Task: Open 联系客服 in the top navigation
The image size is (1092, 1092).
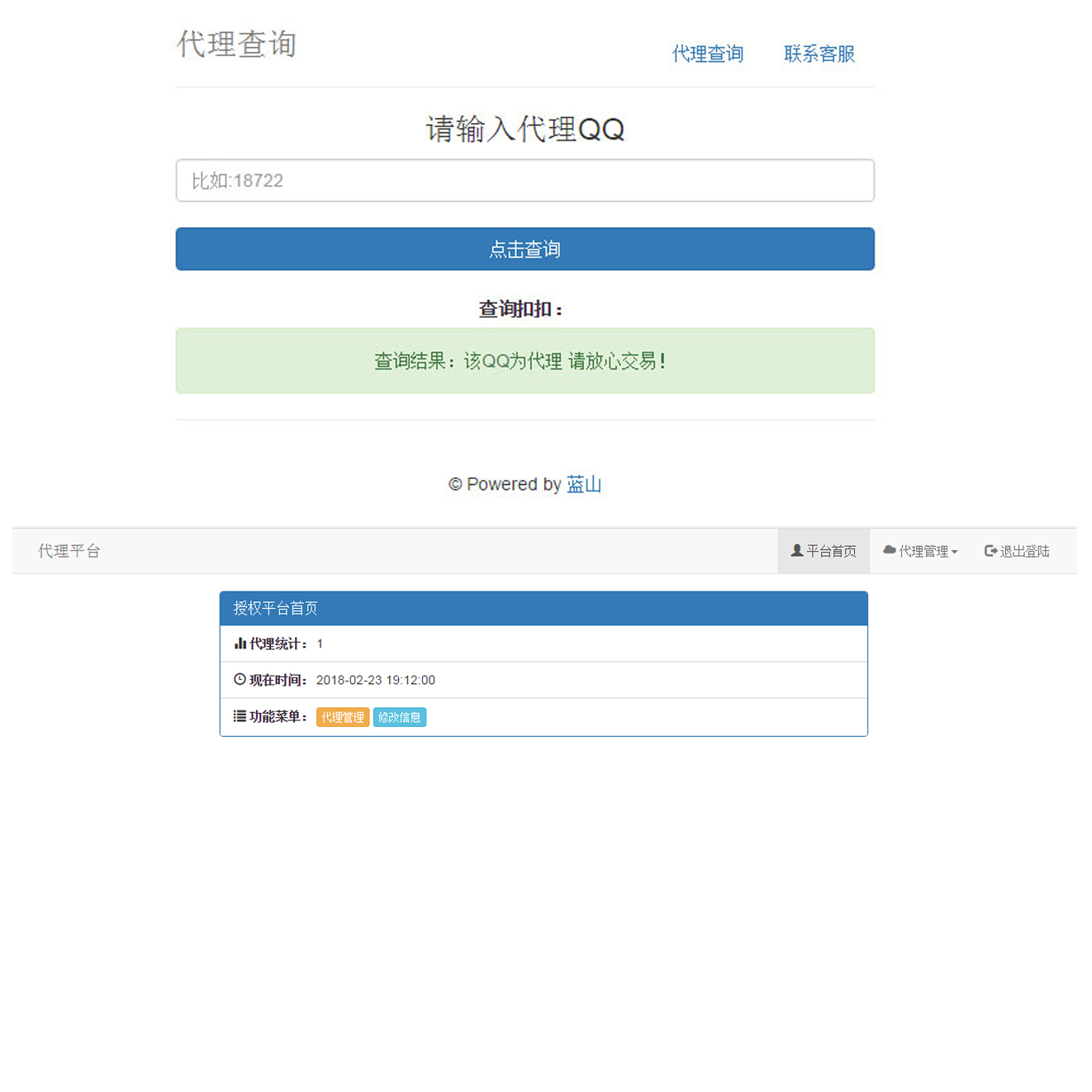Action: pyautogui.click(x=819, y=54)
